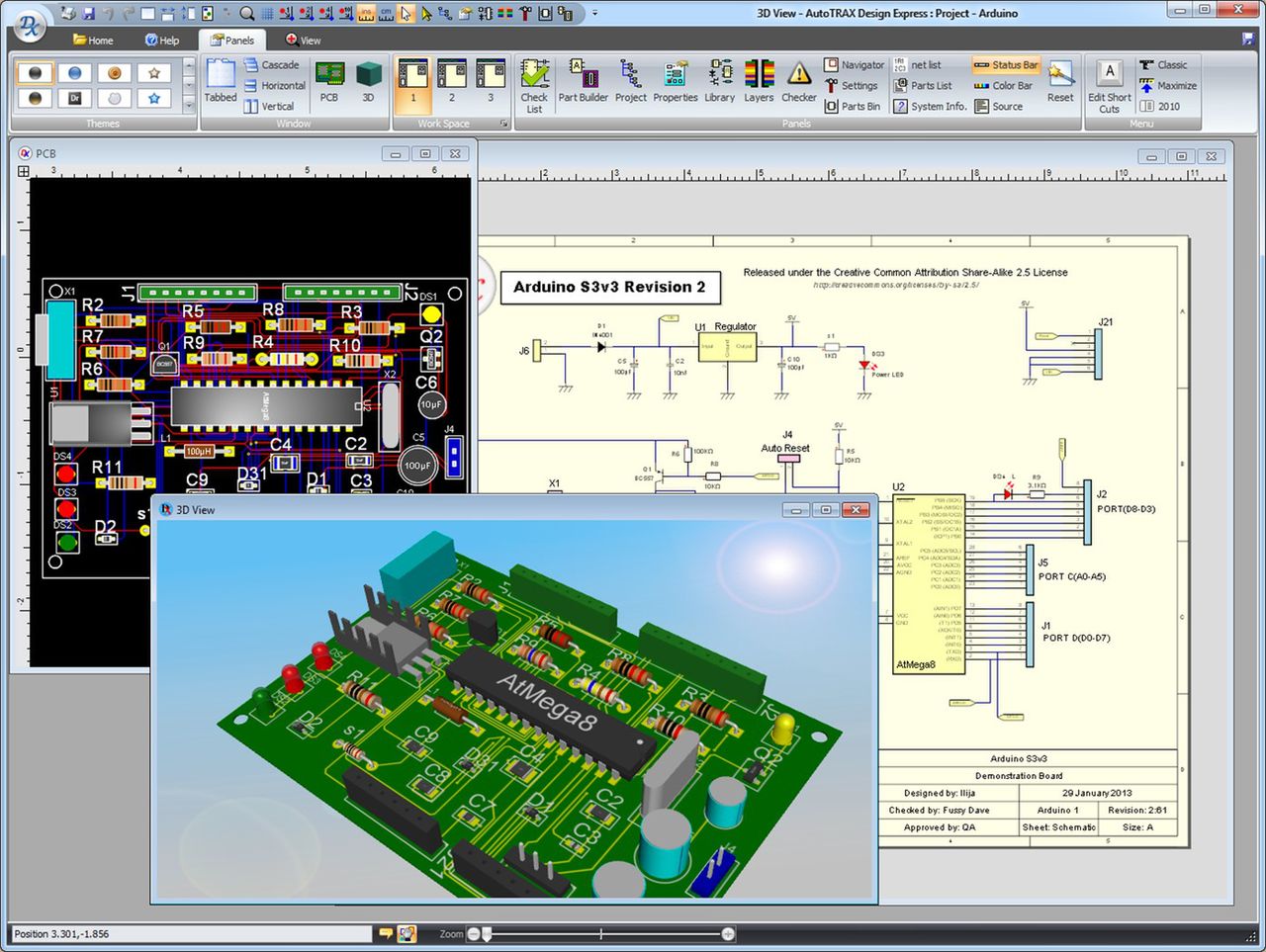Arrange windows Vertical
This screenshot has height=952, width=1266.
(x=268, y=107)
